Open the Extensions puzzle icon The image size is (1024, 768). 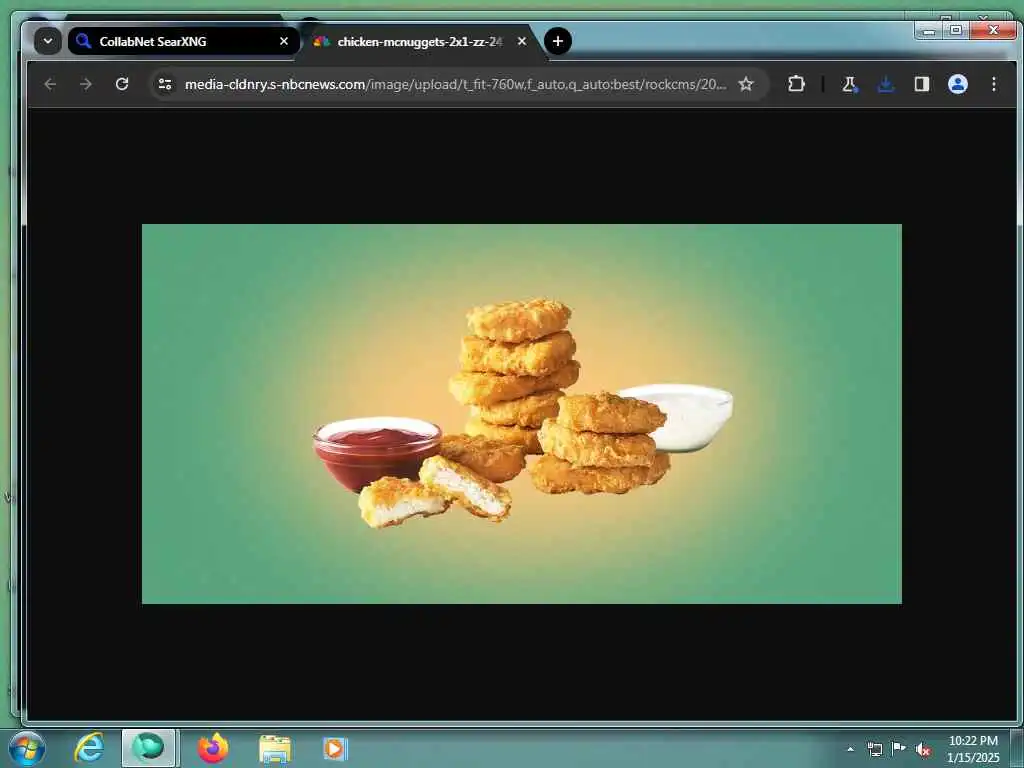(796, 84)
